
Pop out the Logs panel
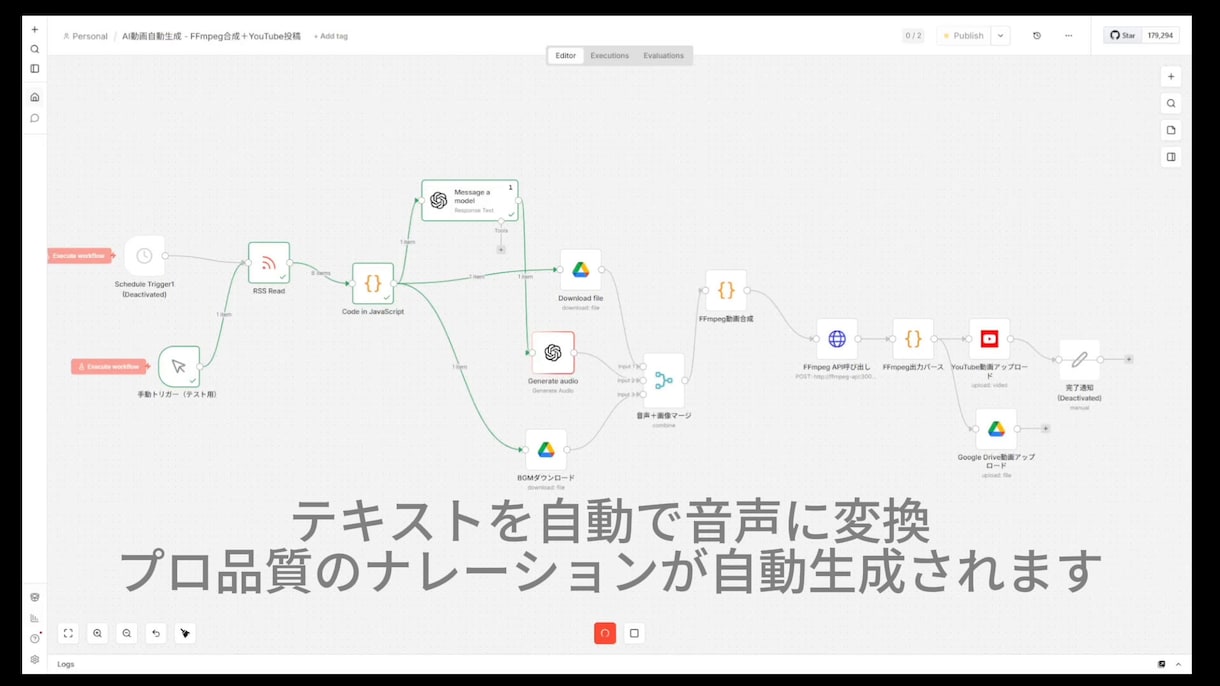pyautogui.click(x=1162, y=664)
